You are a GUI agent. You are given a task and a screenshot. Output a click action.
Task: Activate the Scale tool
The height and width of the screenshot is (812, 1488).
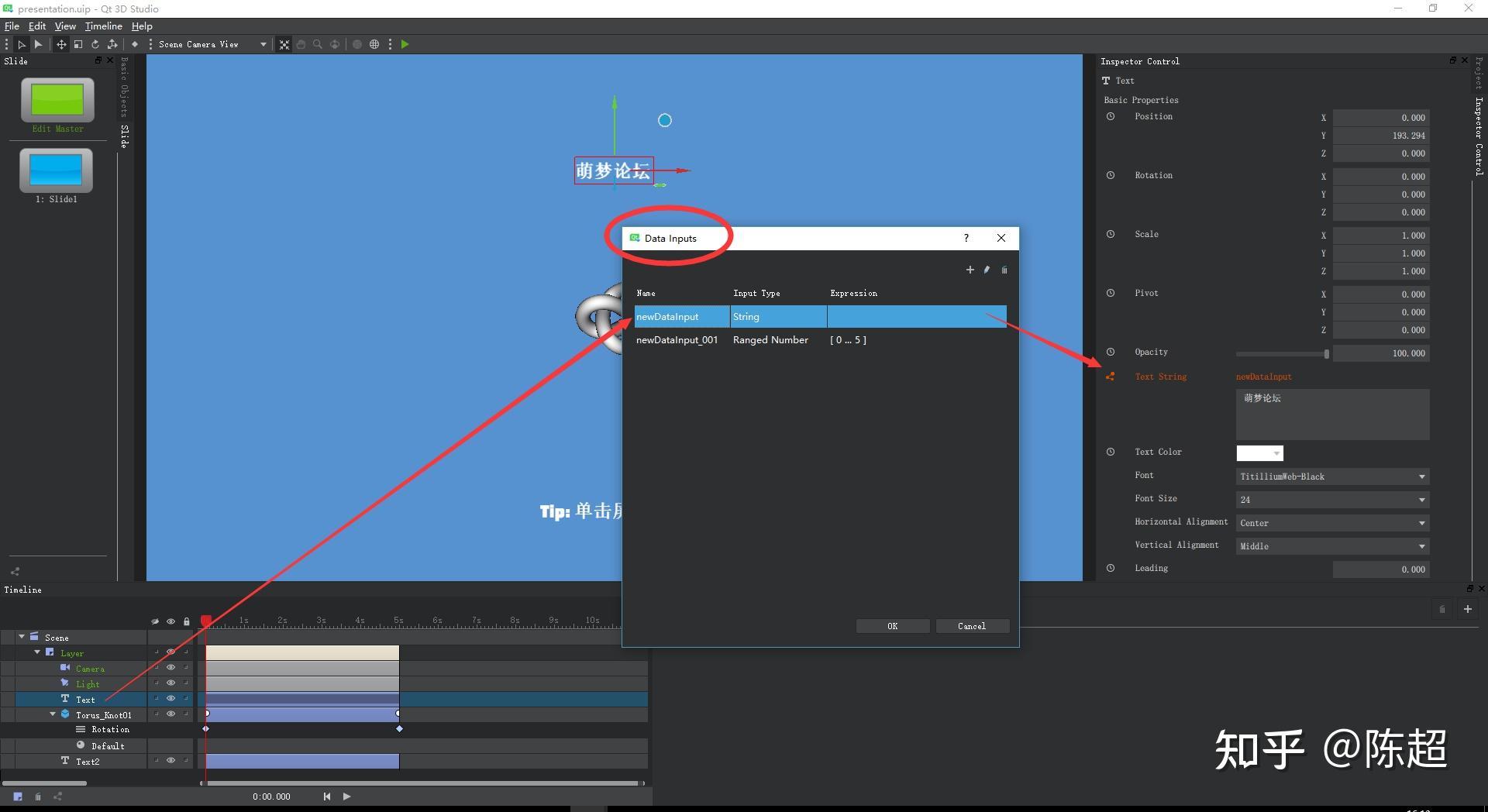[78, 44]
